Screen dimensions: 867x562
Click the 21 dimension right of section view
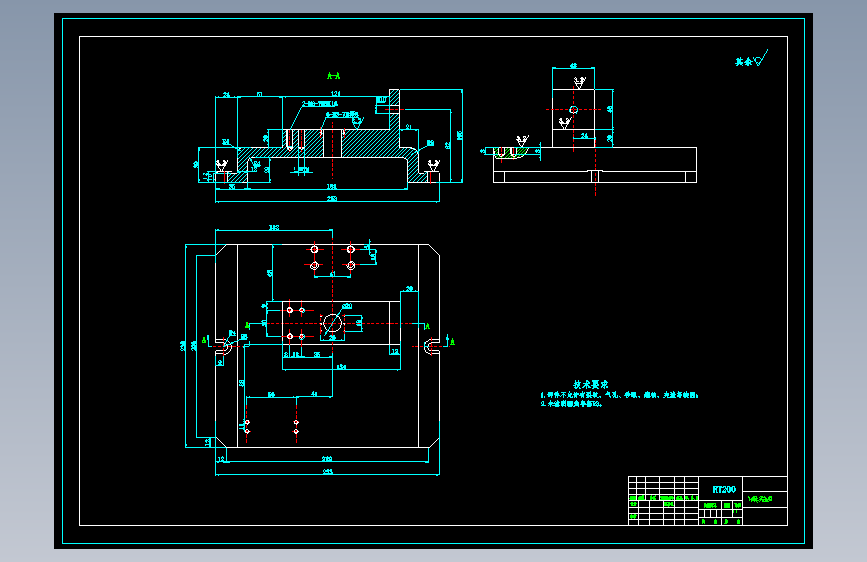click(x=409, y=127)
